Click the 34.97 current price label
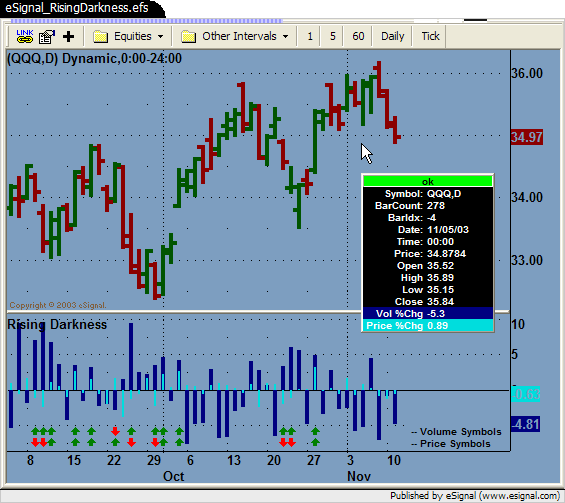565x503 pixels. [527, 137]
